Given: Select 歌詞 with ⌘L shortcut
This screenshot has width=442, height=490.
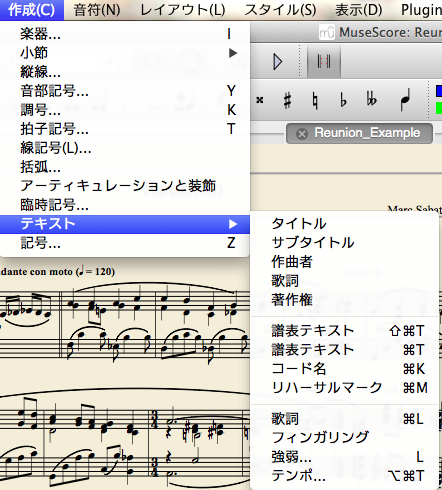Looking at the screenshot, I should point(345,419).
